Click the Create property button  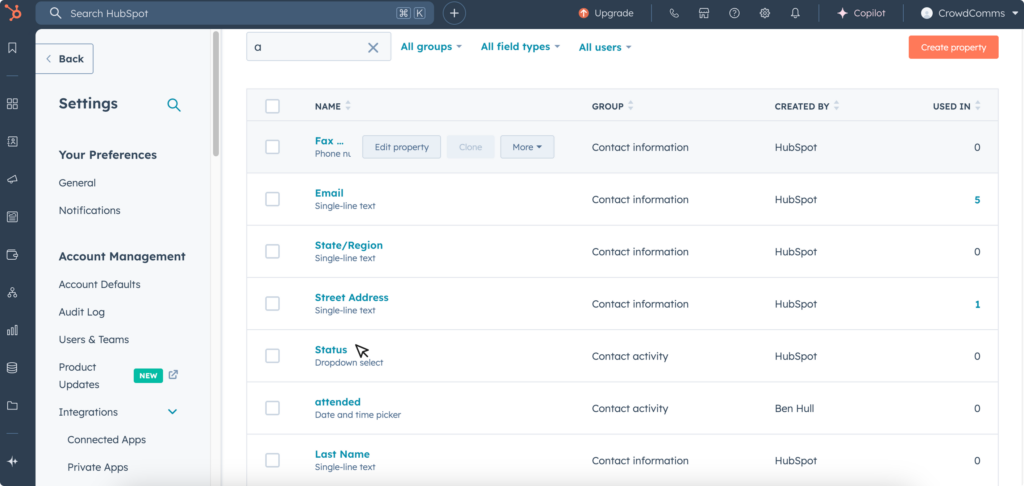point(952,47)
